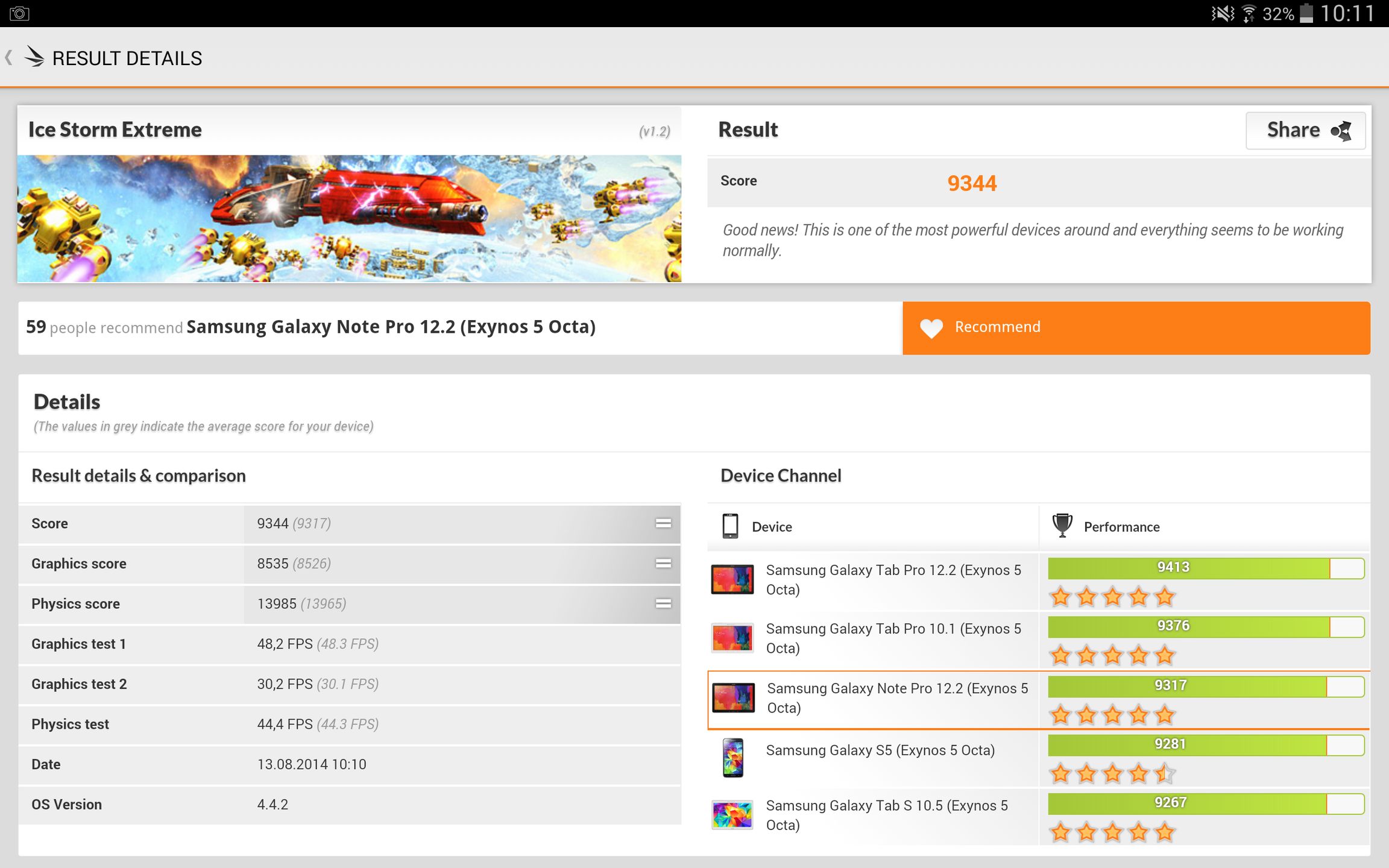The height and width of the screenshot is (868, 1389).
Task: Expand the Score row details
Action: tap(663, 523)
